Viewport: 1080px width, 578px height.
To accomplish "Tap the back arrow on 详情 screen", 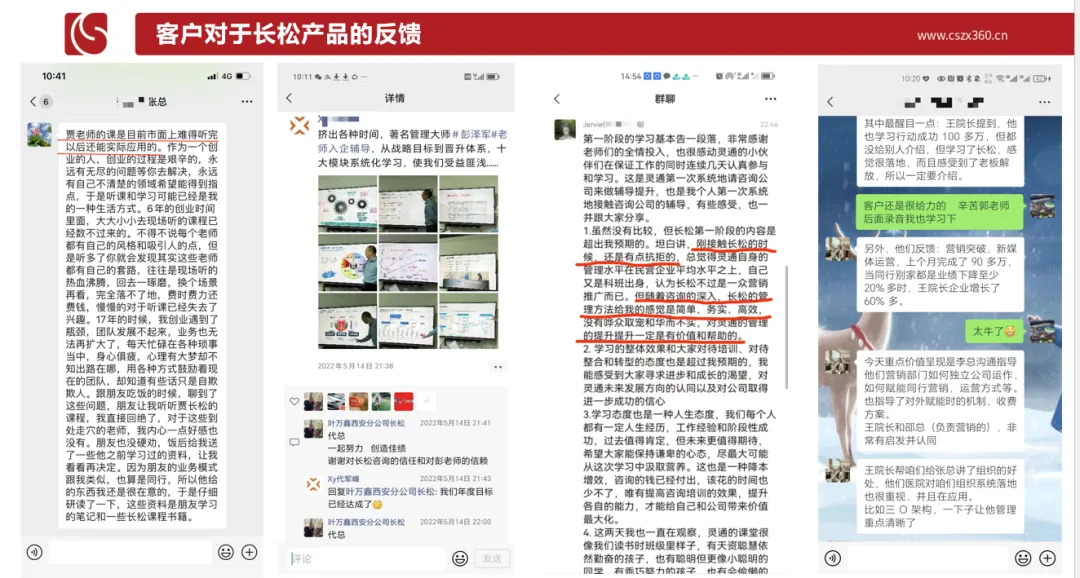I will (289, 98).
